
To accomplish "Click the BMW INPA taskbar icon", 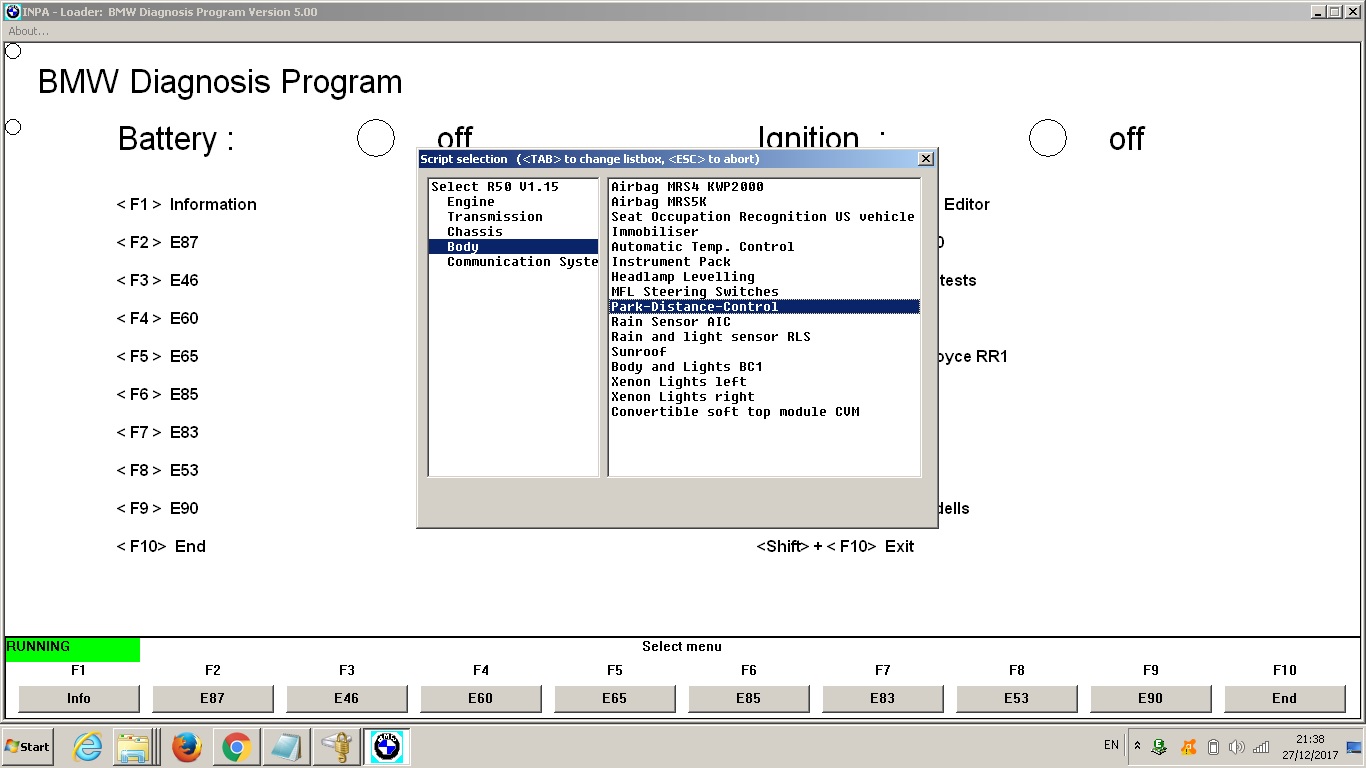I will click(386, 747).
